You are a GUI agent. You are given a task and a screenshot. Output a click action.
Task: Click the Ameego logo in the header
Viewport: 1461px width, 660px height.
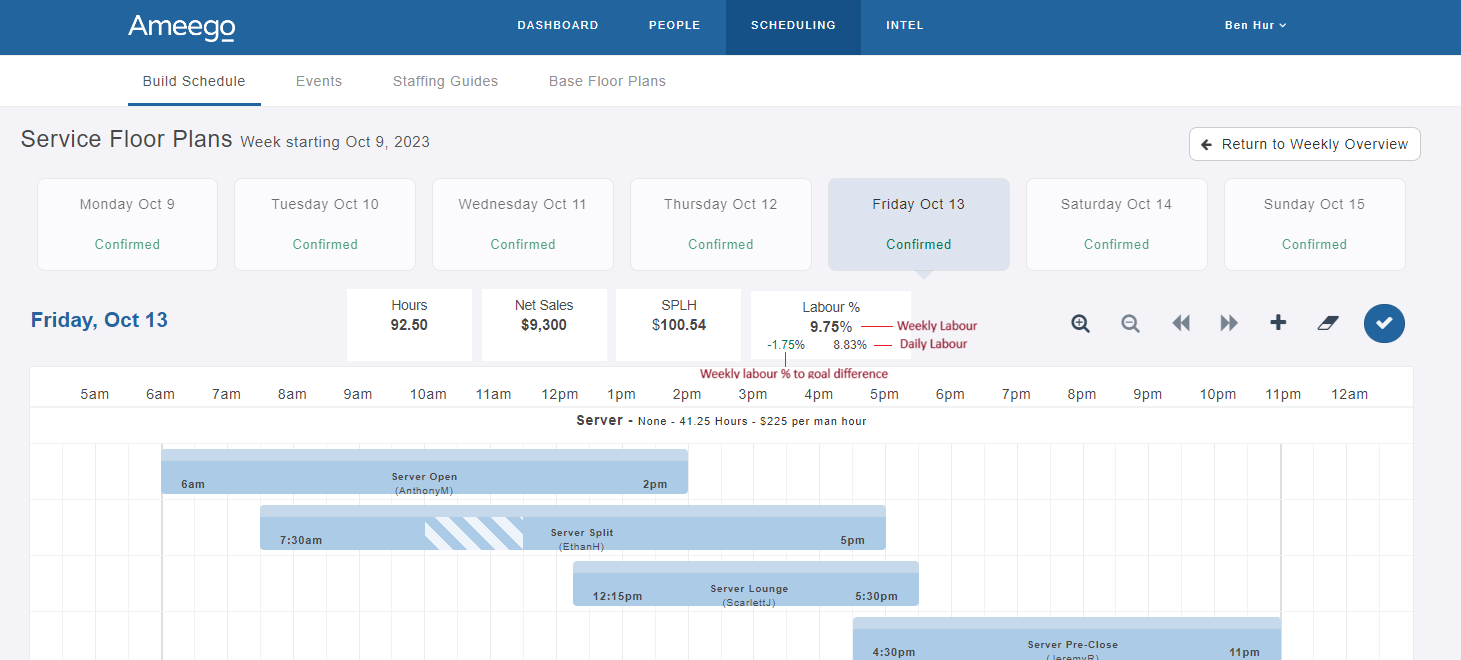click(x=181, y=28)
